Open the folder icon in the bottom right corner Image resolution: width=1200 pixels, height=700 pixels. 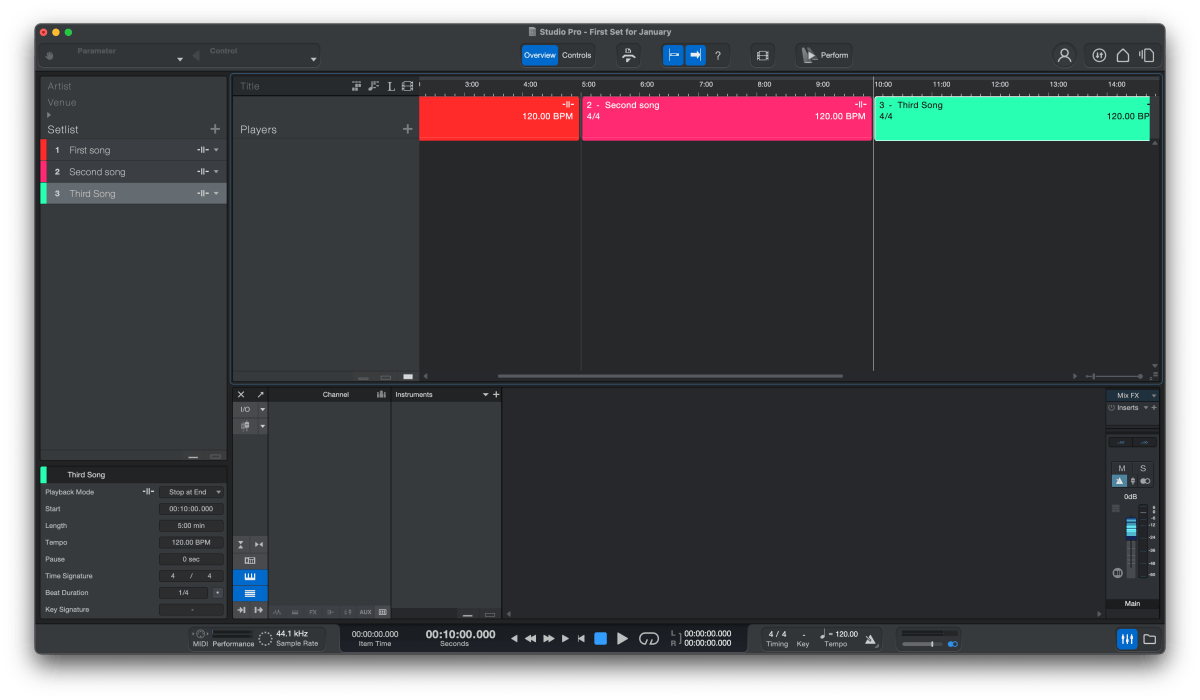1148,638
